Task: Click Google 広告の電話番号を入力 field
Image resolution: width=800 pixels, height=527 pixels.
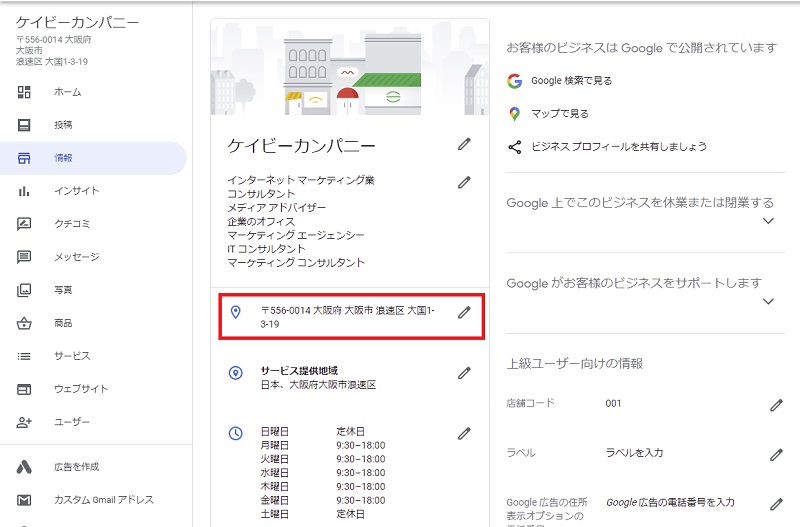Action: tap(670, 503)
